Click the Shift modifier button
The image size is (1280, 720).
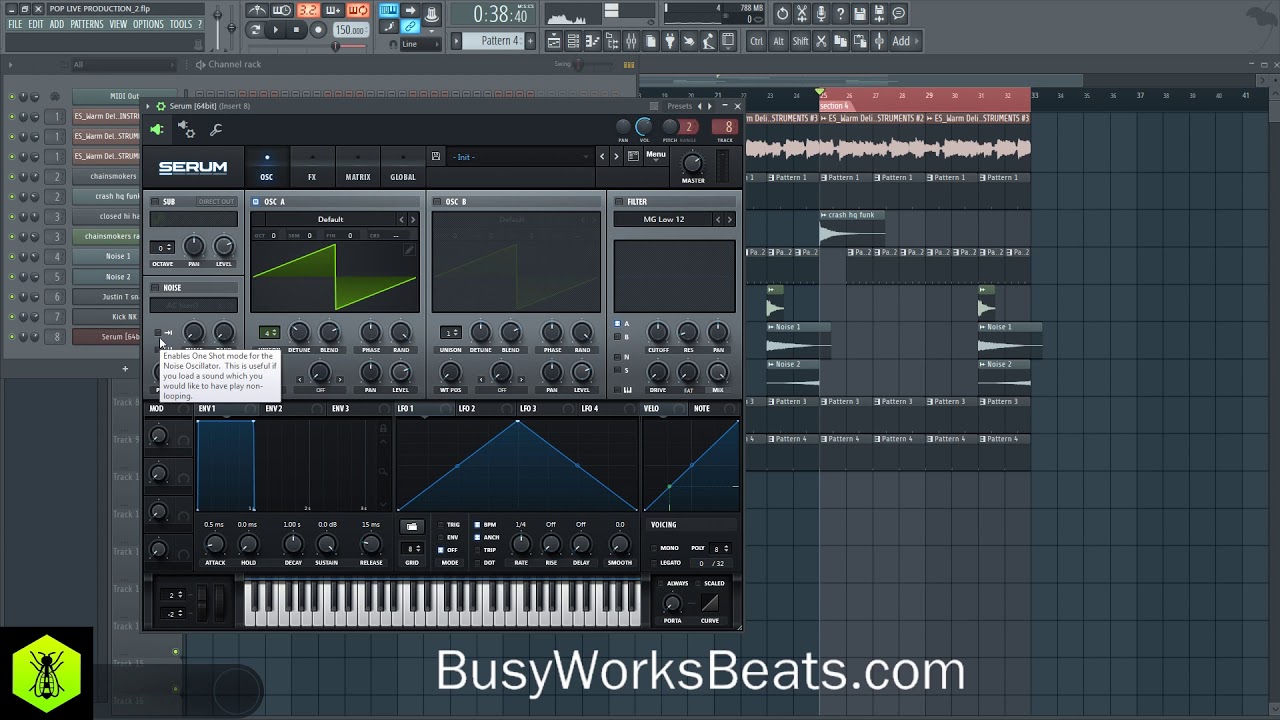(800, 41)
